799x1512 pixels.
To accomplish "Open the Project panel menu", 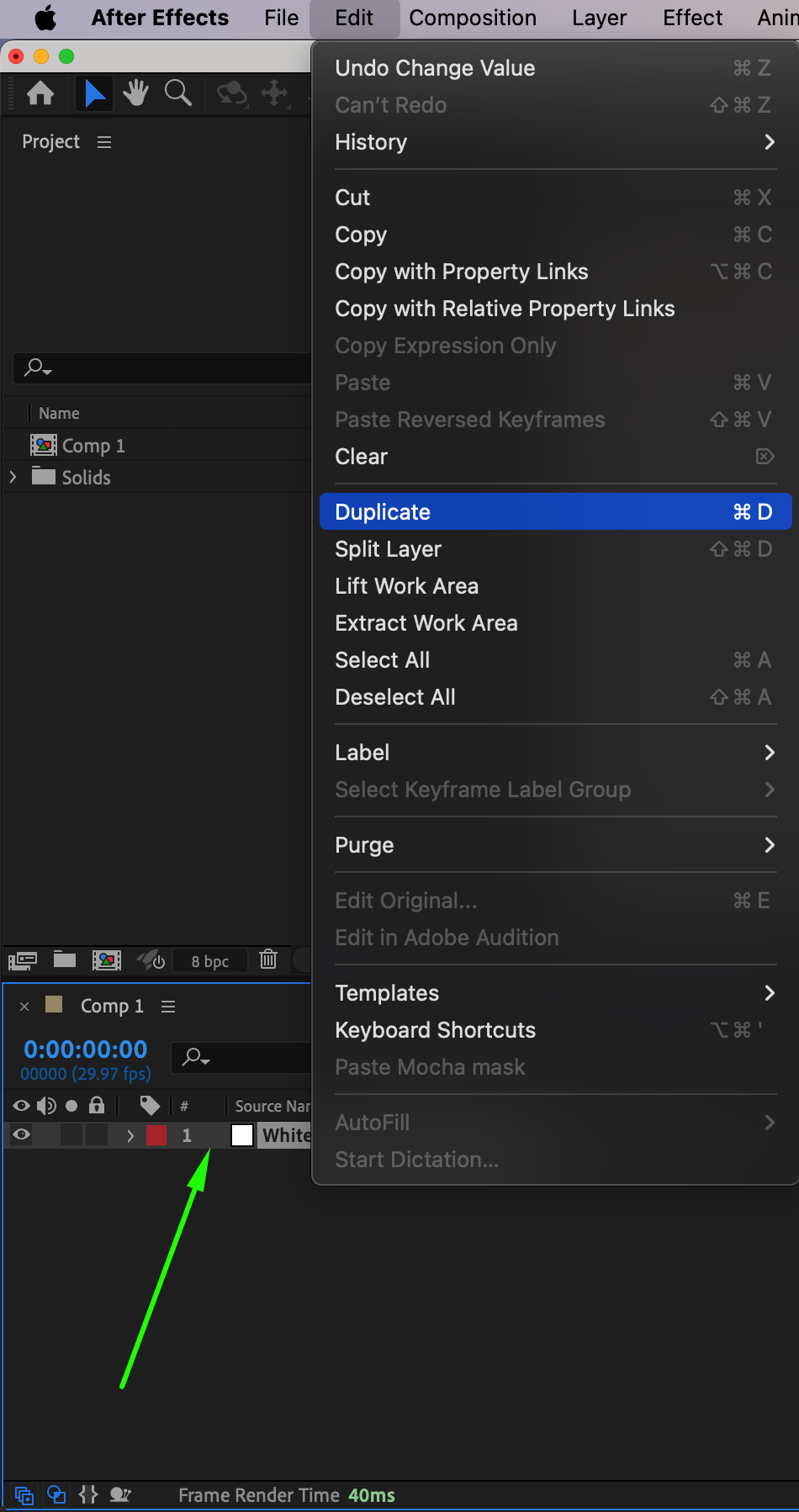I will [104, 142].
